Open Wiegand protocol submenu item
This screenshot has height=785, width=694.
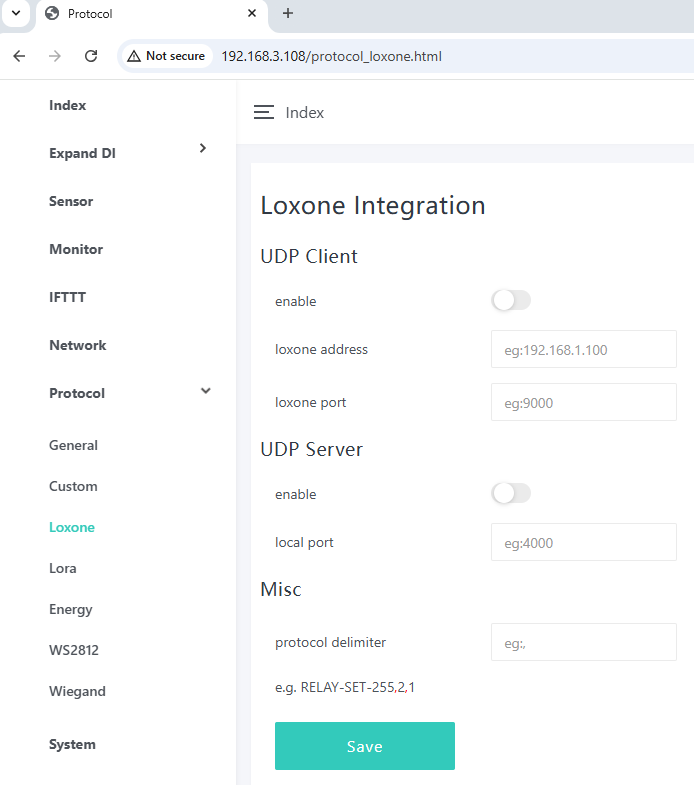pos(77,691)
